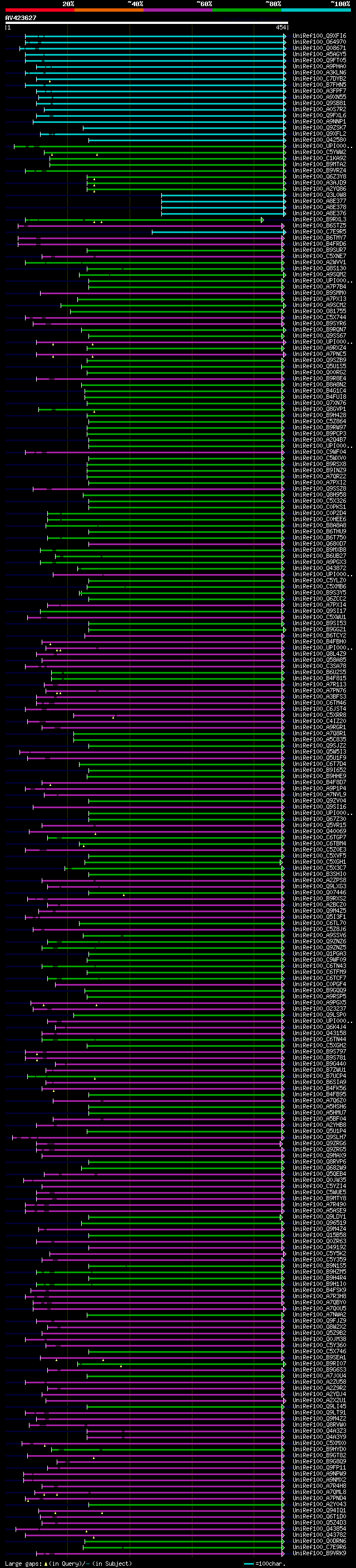Image resolution: width=356 pixels, height=1568 pixels.
Task: Open the UniRef100_B9VRZ4 entry
Action: 319,170
